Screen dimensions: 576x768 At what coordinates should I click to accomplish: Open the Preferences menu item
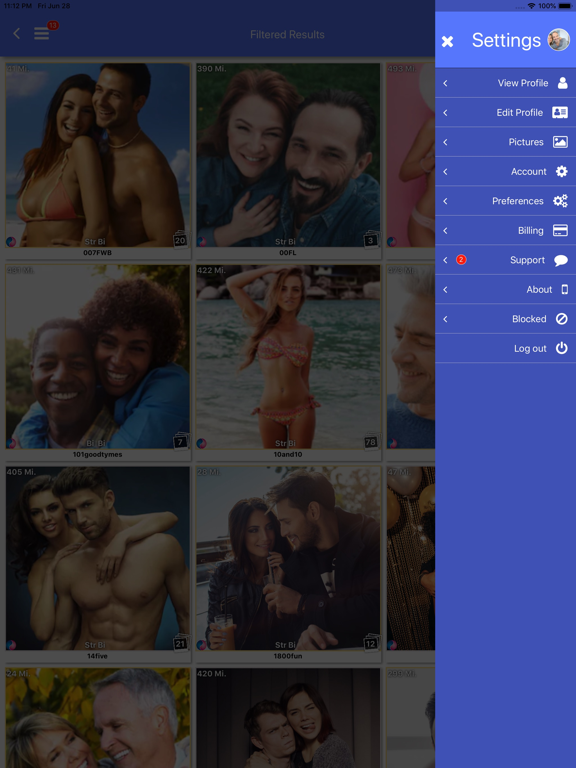click(505, 201)
